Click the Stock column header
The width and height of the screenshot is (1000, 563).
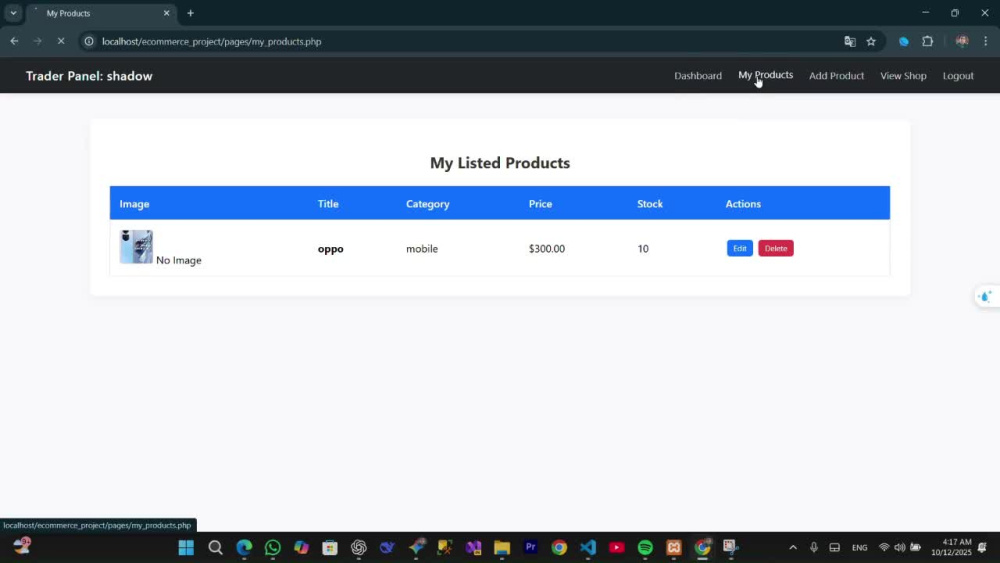tap(650, 204)
